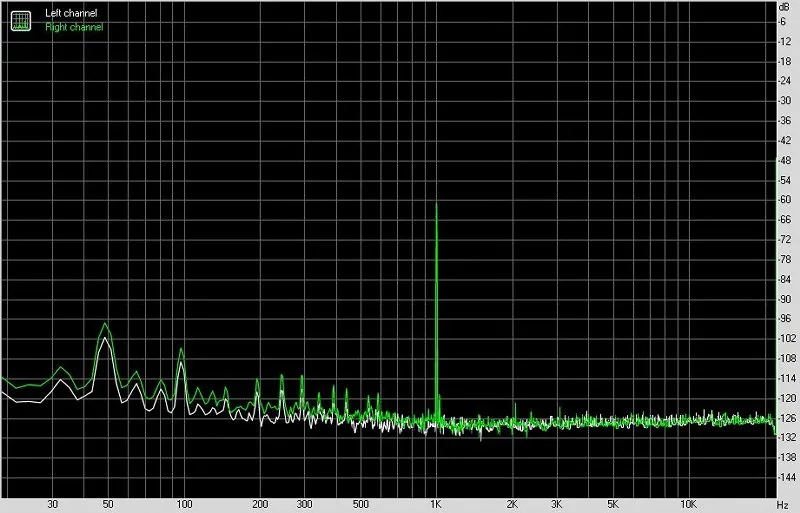Image resolution: width=800 pixels, height=513 pixels.
Task: Click the green 100 Hz harmonic peak
Action: [181, 349]
